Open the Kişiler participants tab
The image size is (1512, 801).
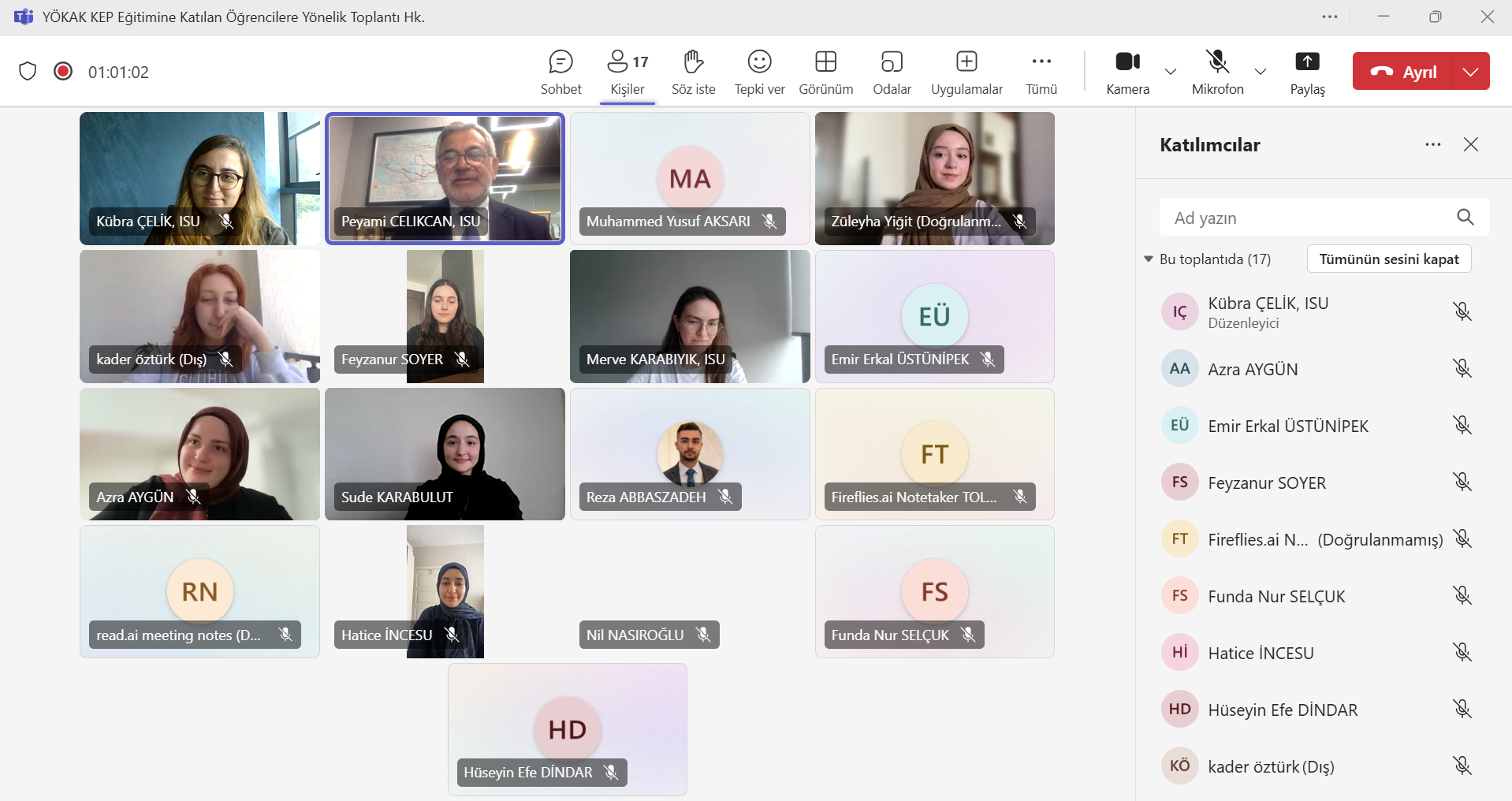[628, 72]
